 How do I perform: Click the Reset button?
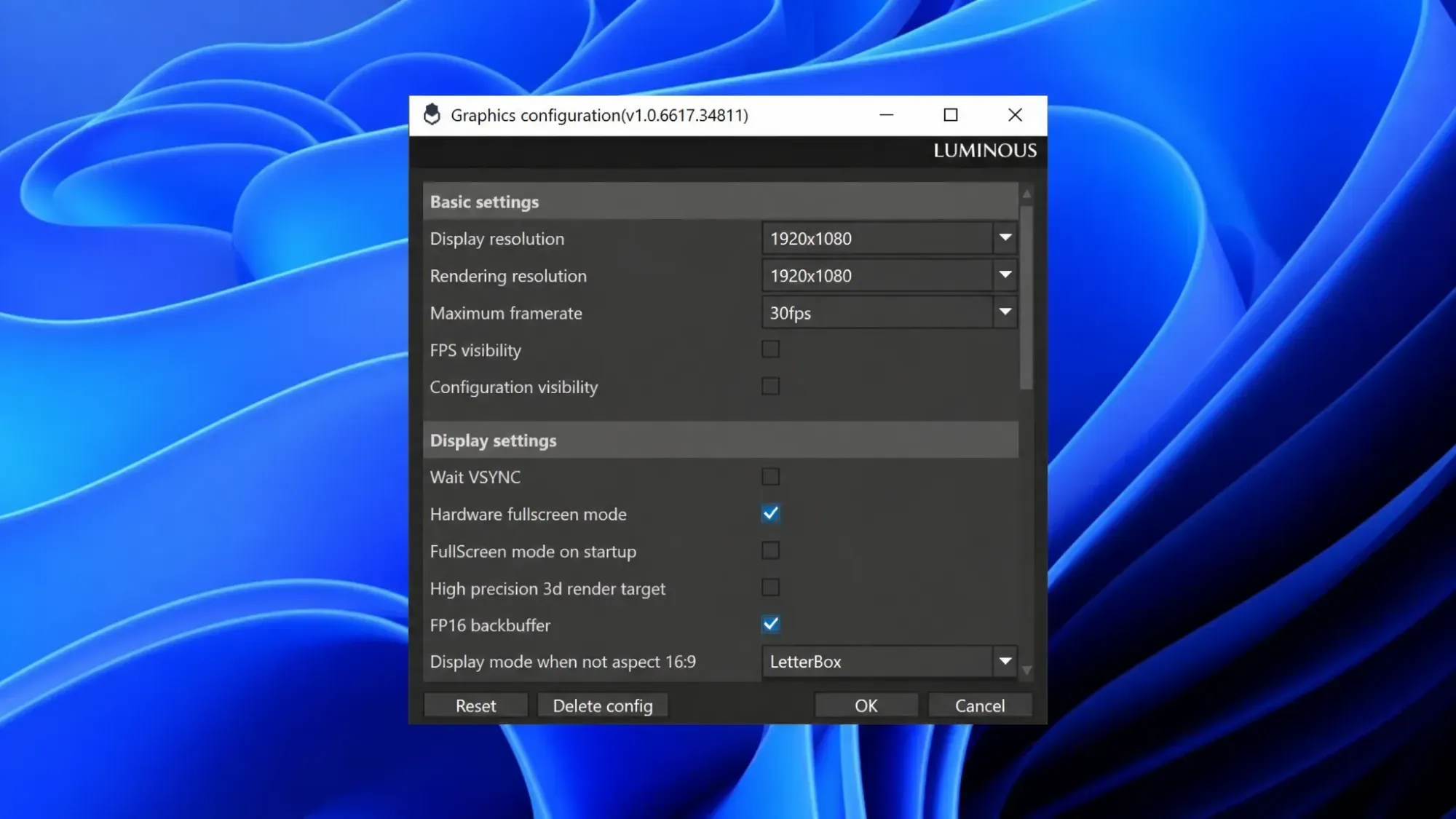[475, 705]
